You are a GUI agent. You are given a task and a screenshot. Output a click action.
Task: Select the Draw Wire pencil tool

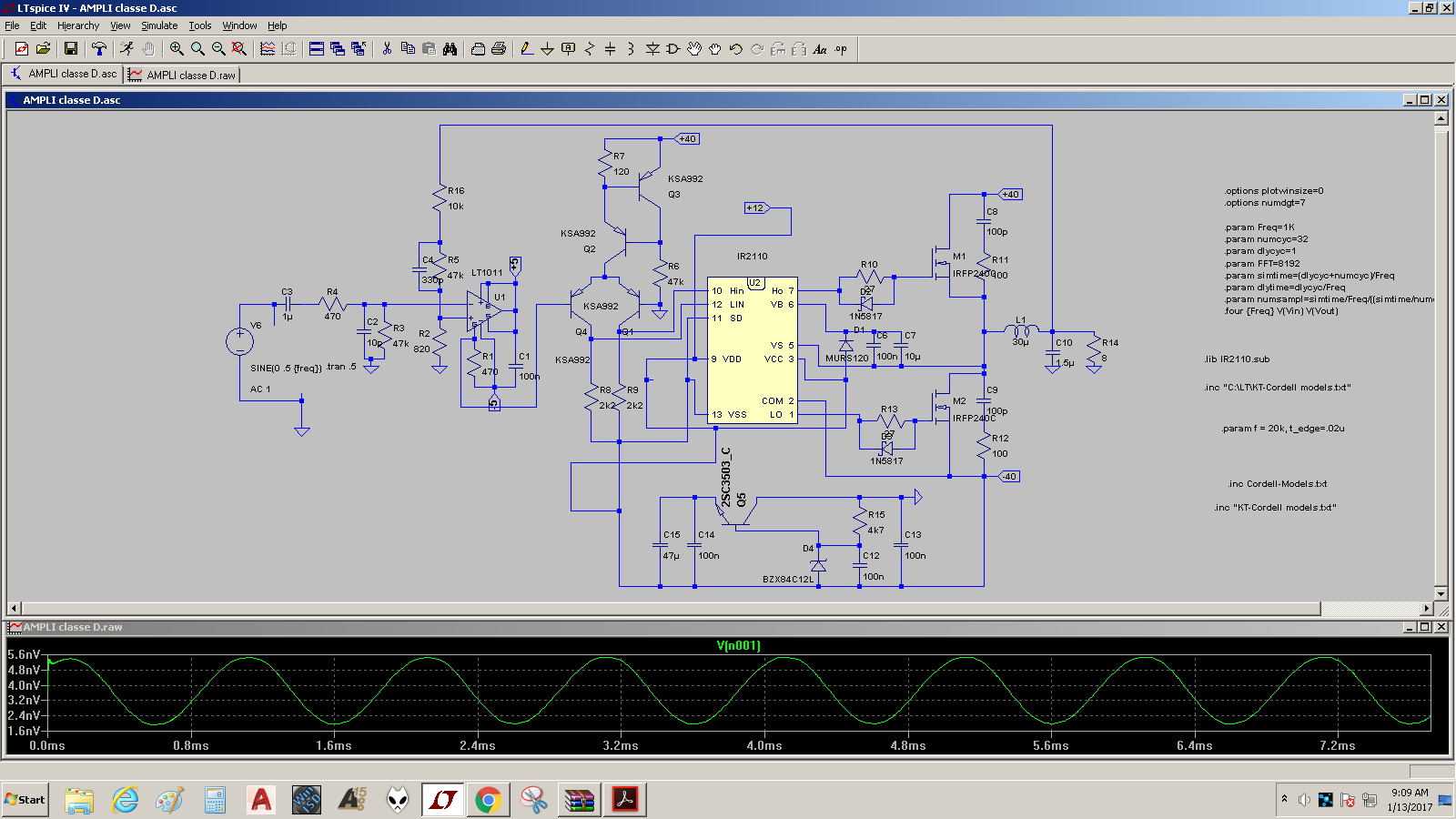pyautogui.click(x=526, y=49)
